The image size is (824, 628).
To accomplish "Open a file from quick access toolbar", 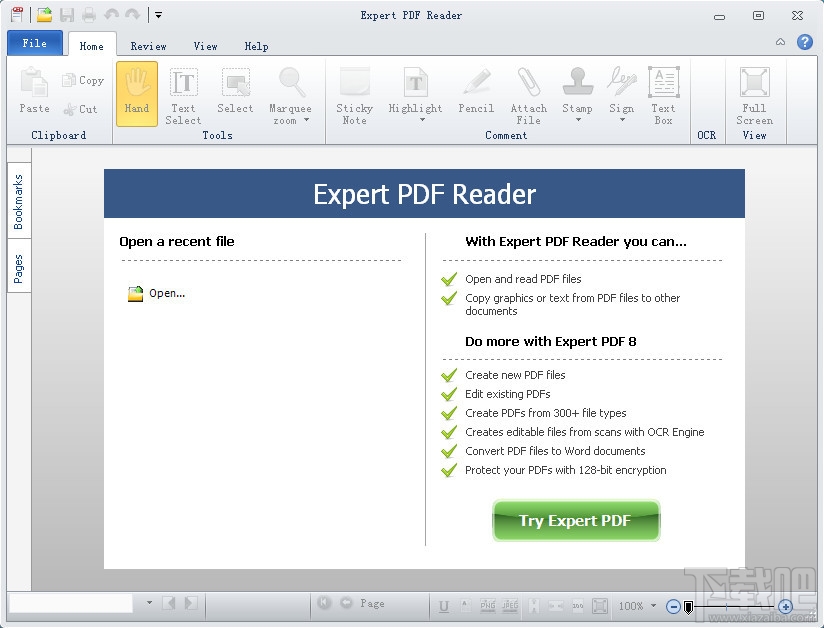I will pyautogui.click(x=45, y=15).
